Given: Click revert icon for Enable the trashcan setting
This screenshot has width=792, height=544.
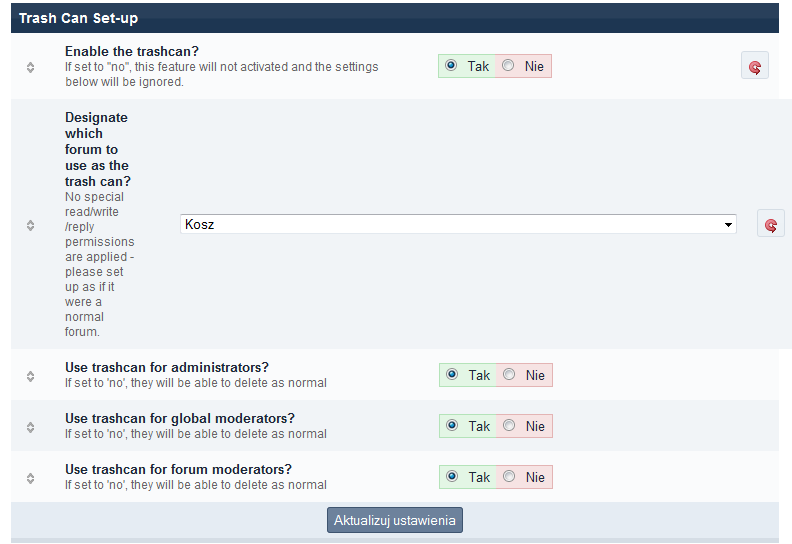Looking at the screenshot, I should coord(755,67).
